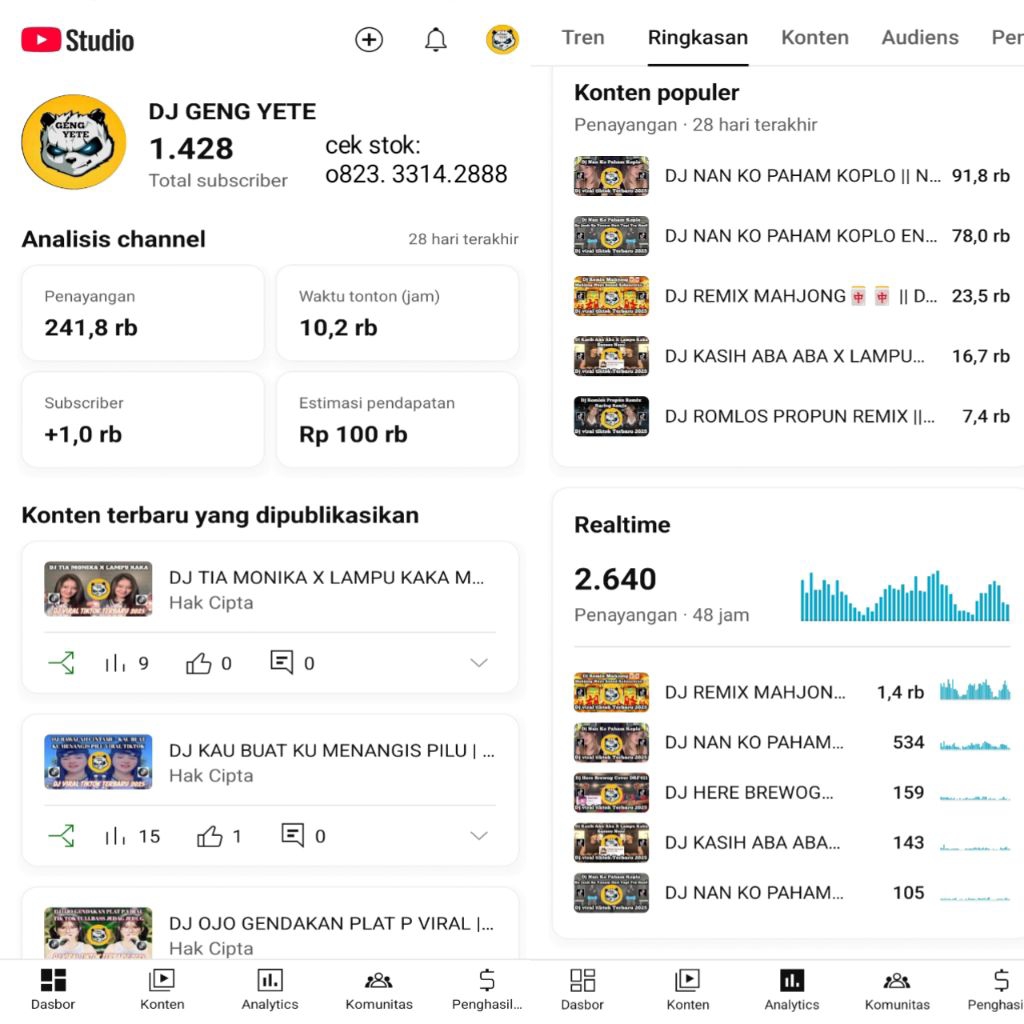
Task: Share the DJ TIA MONIKA video
Action: tap(61, 662)
